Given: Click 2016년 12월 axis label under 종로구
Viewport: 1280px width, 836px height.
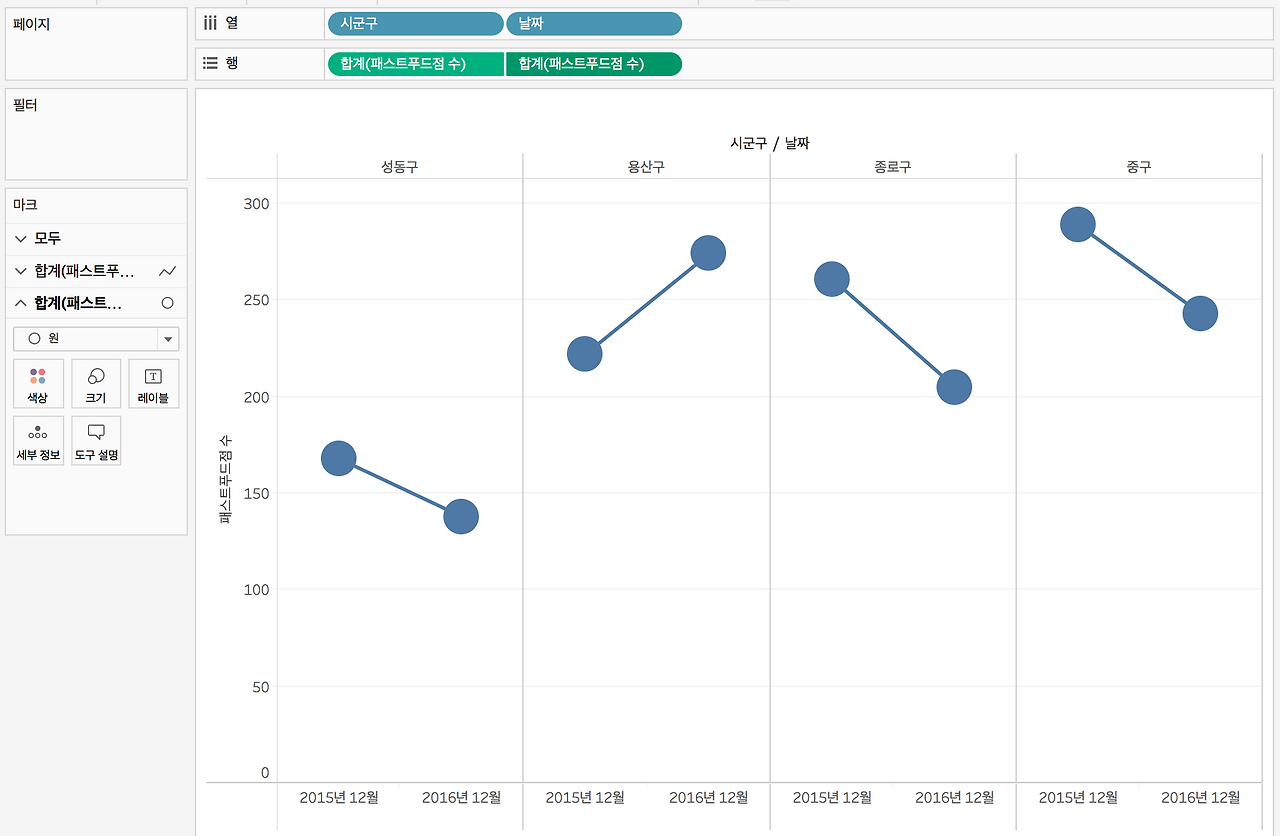Looking at the screenshot, I should coord(955,797).
